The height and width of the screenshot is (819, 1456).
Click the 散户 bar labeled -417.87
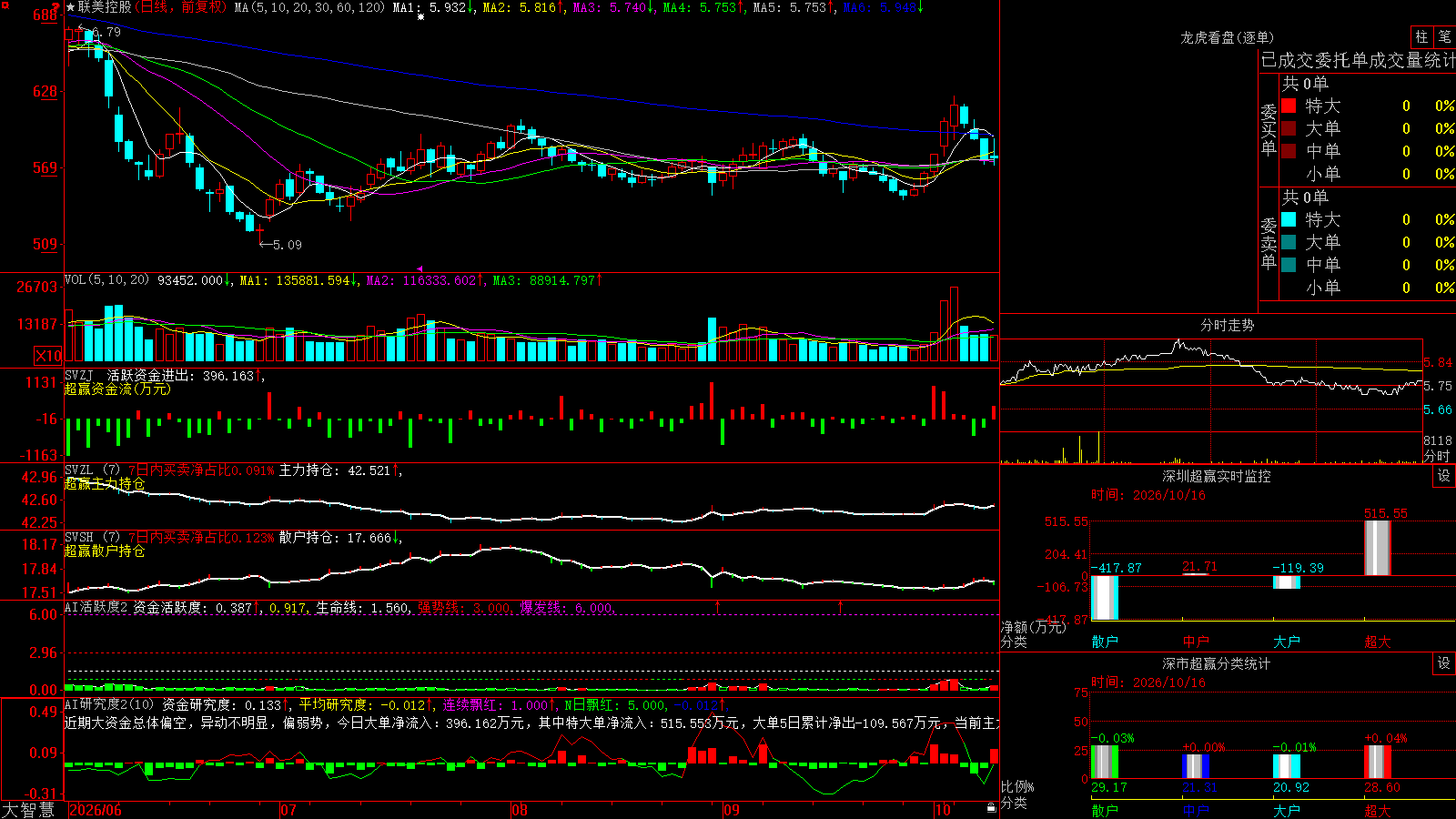point(1105,598)
